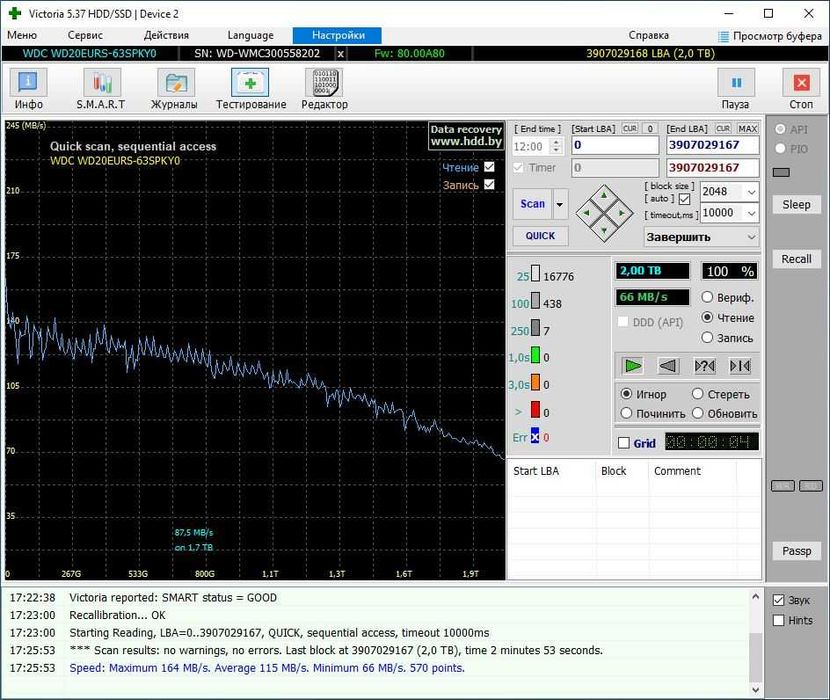Click the Sleep button
The height and width of the screenshot is (700, 830).
[796, 204]
